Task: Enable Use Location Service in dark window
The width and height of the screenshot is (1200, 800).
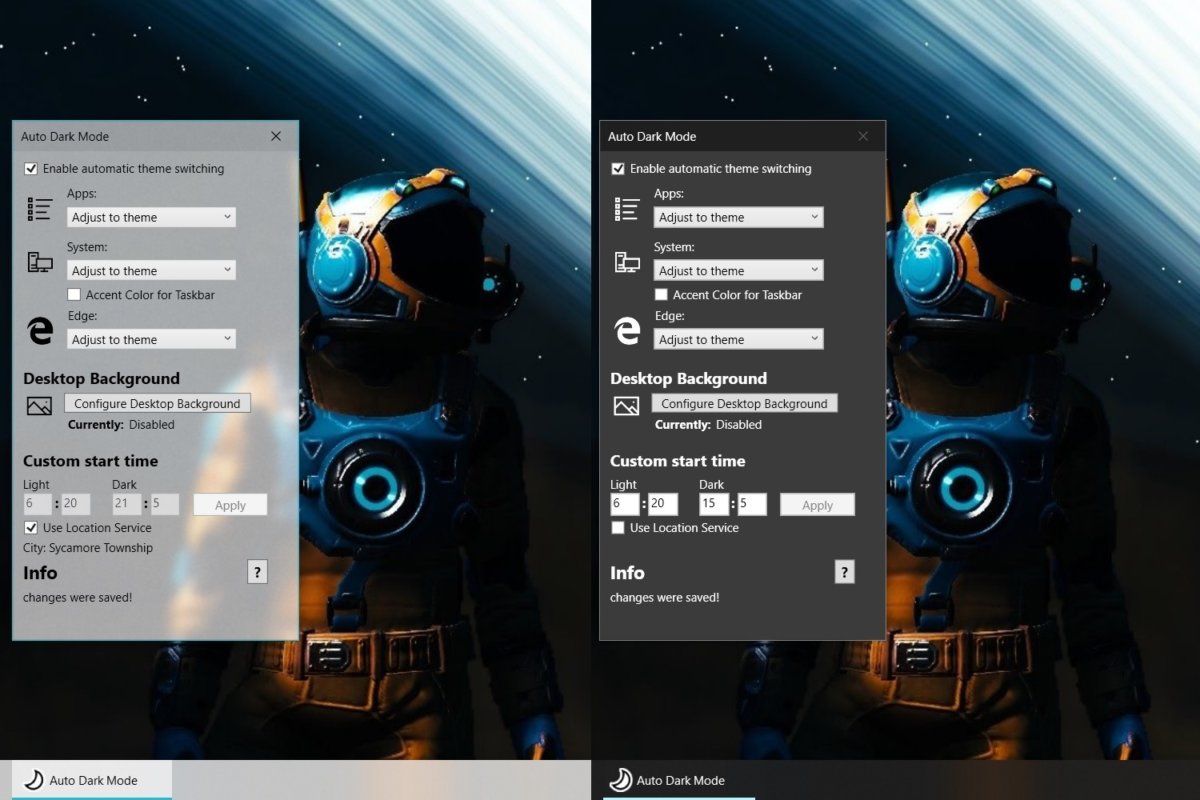Action: [x=618, y=528]
